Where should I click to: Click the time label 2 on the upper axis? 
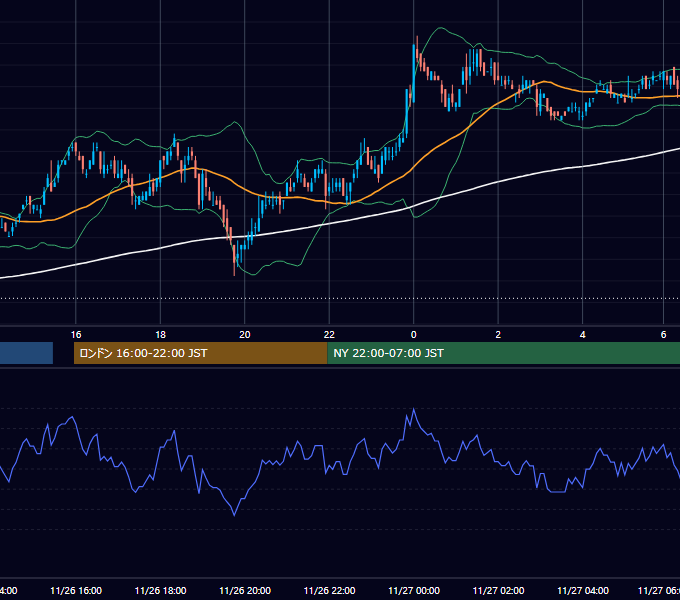tap(498, 335)
